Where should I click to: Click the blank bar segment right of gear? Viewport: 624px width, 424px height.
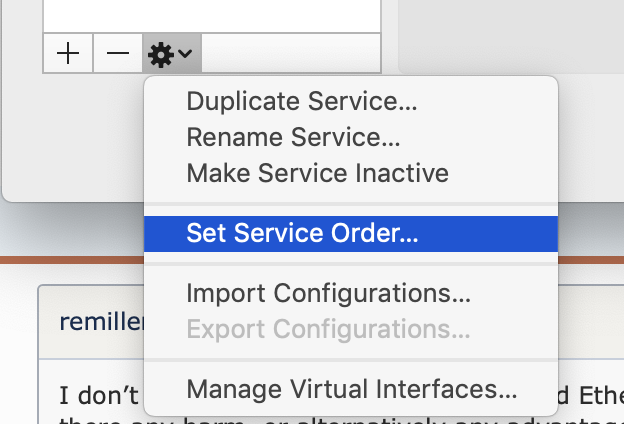(x=291, y=54)
